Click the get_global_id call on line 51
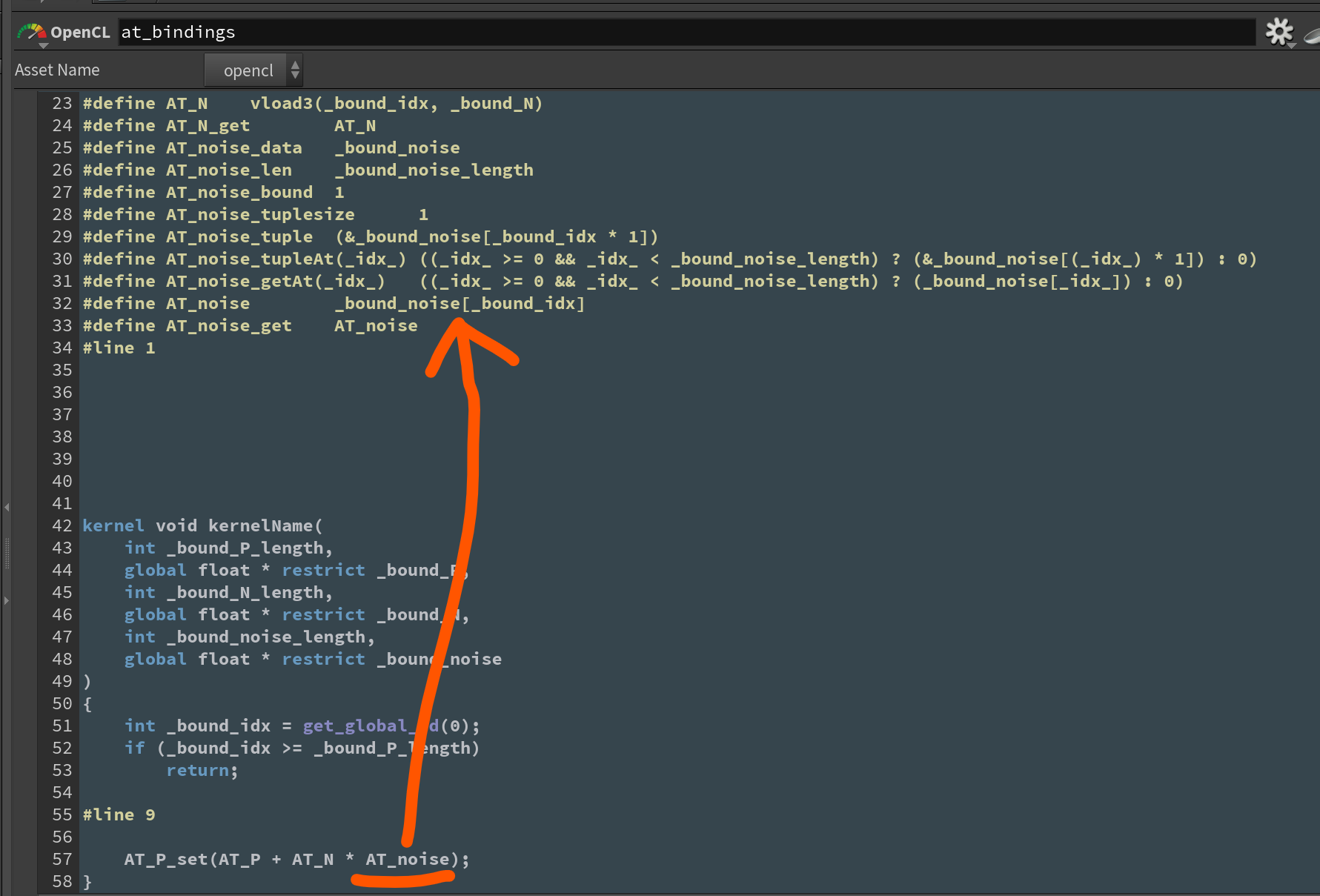 tap(371, 726)
